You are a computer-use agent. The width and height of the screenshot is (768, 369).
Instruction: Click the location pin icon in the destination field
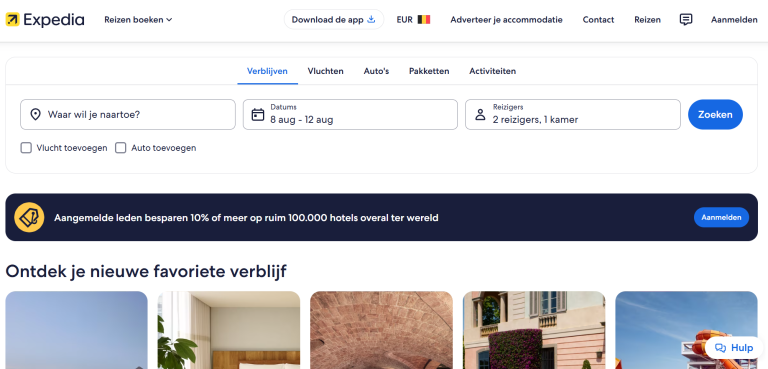point(35,115)
